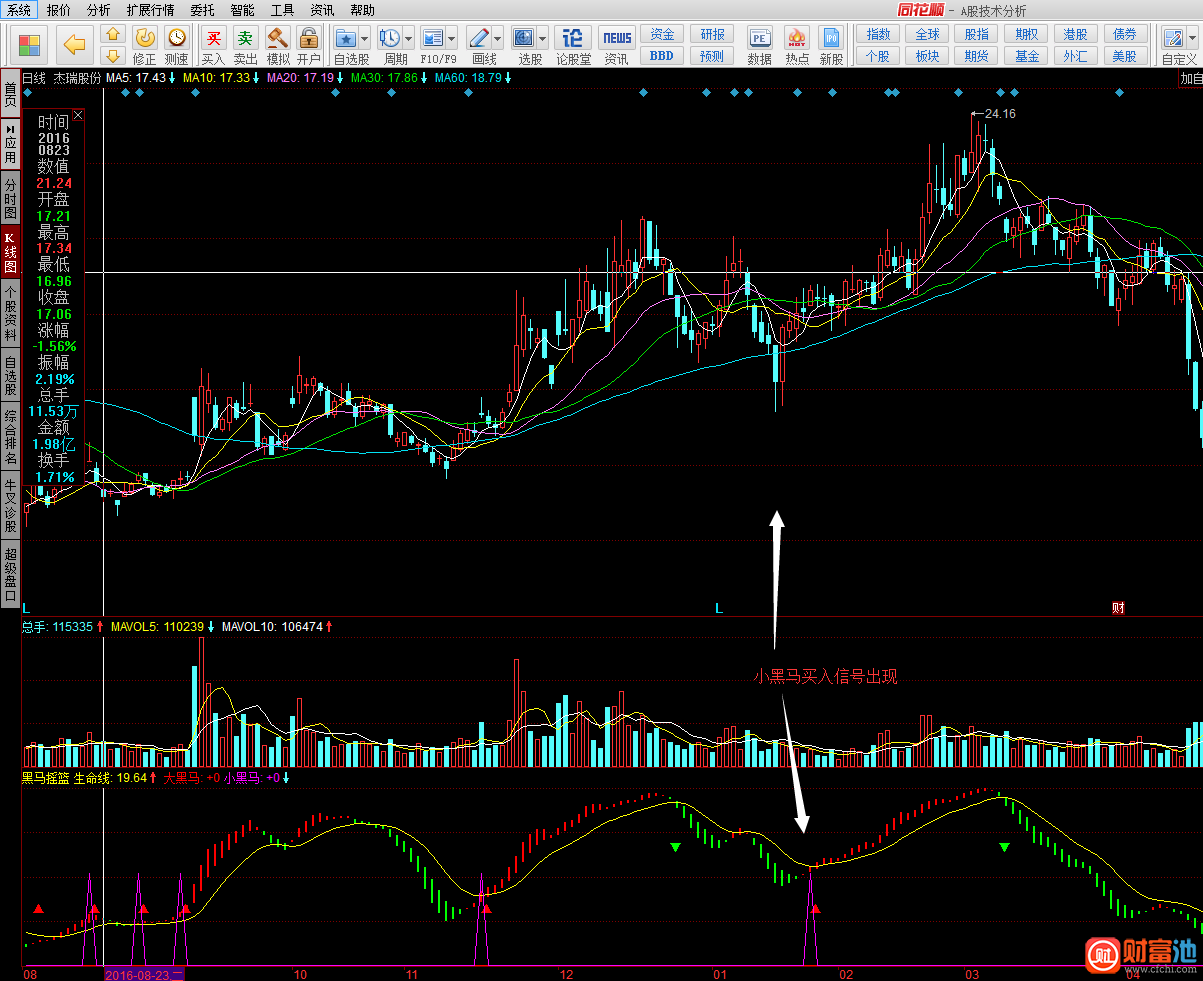Switch to the 超级盘口 sidebar tab
1203x981 pixels.
pos(10,574)
